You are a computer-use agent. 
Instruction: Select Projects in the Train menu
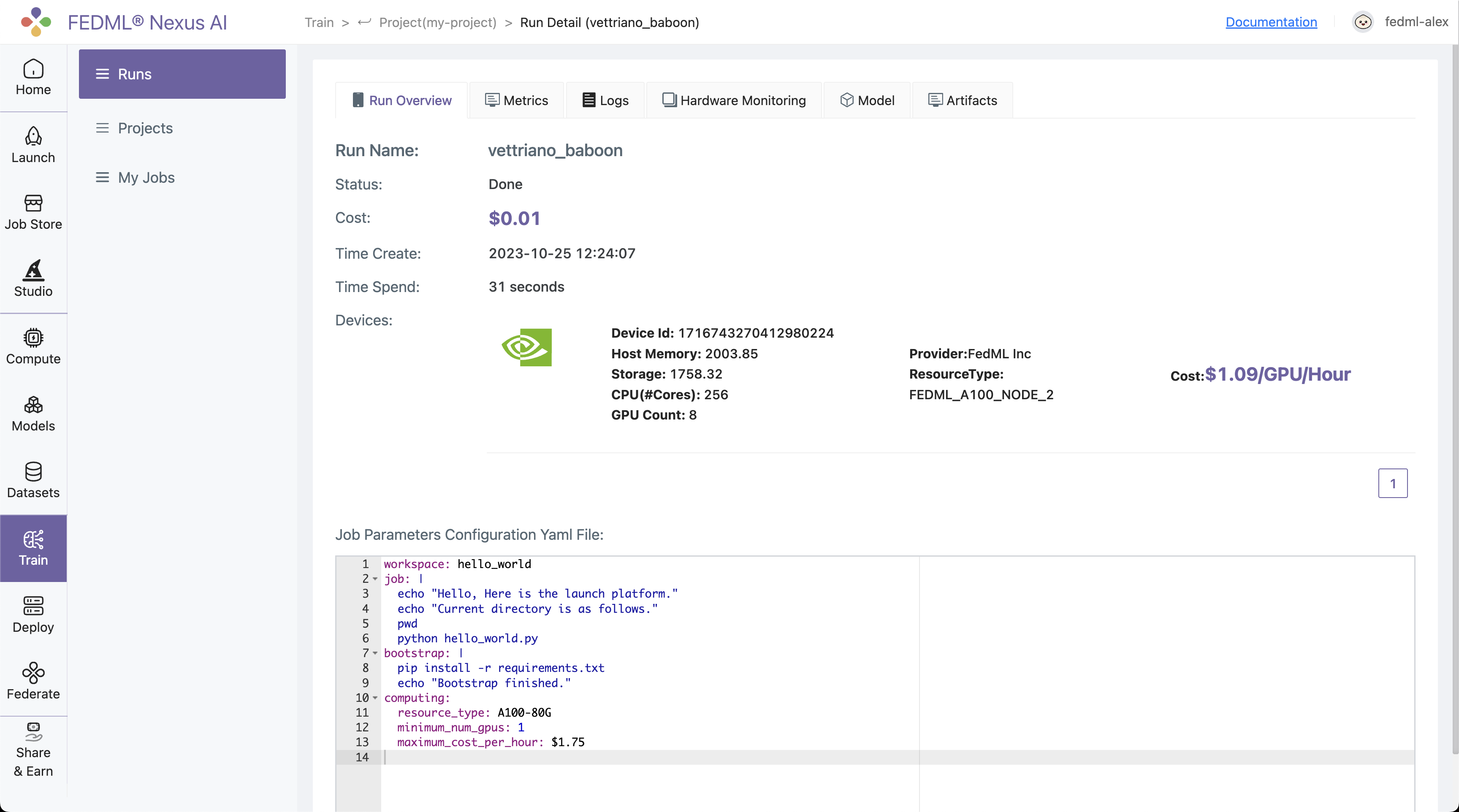145,128
